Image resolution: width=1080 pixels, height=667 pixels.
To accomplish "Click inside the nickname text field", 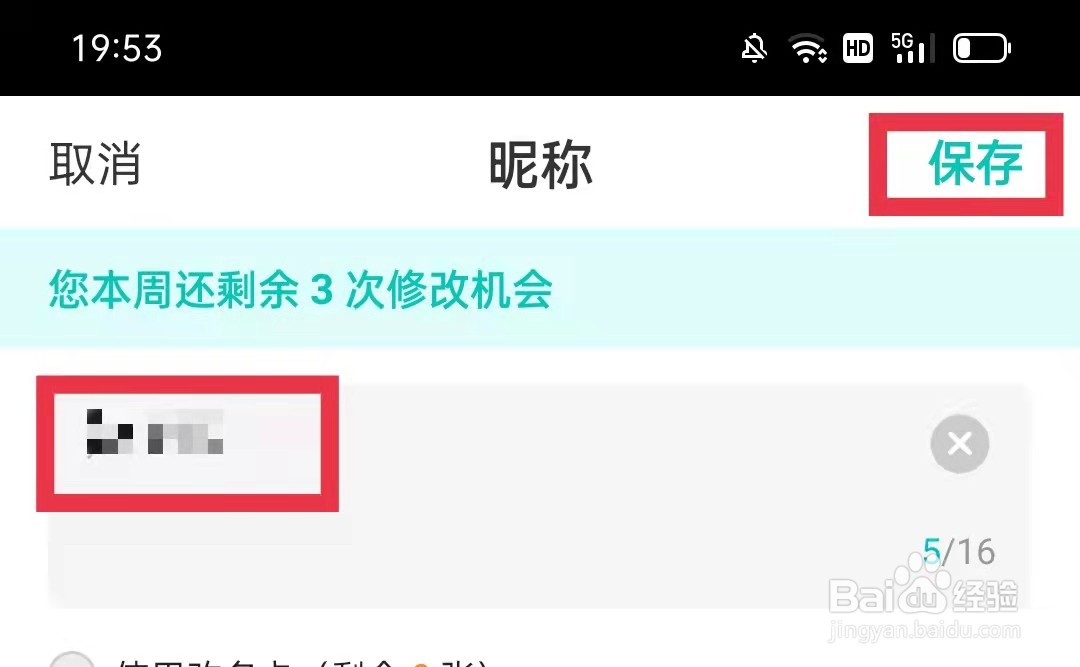I will click(539, 495).
